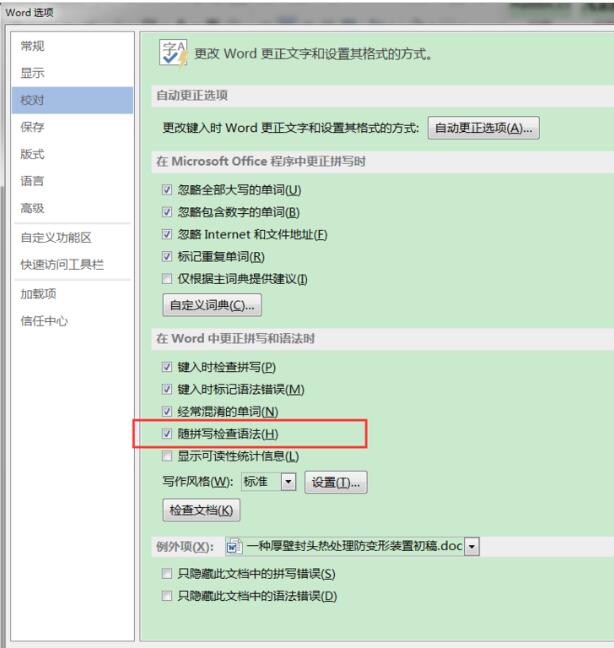The height and width of the screenshot is (648, 614).
Task: Uncheck 标记重复单词 option
Action: 167,257
